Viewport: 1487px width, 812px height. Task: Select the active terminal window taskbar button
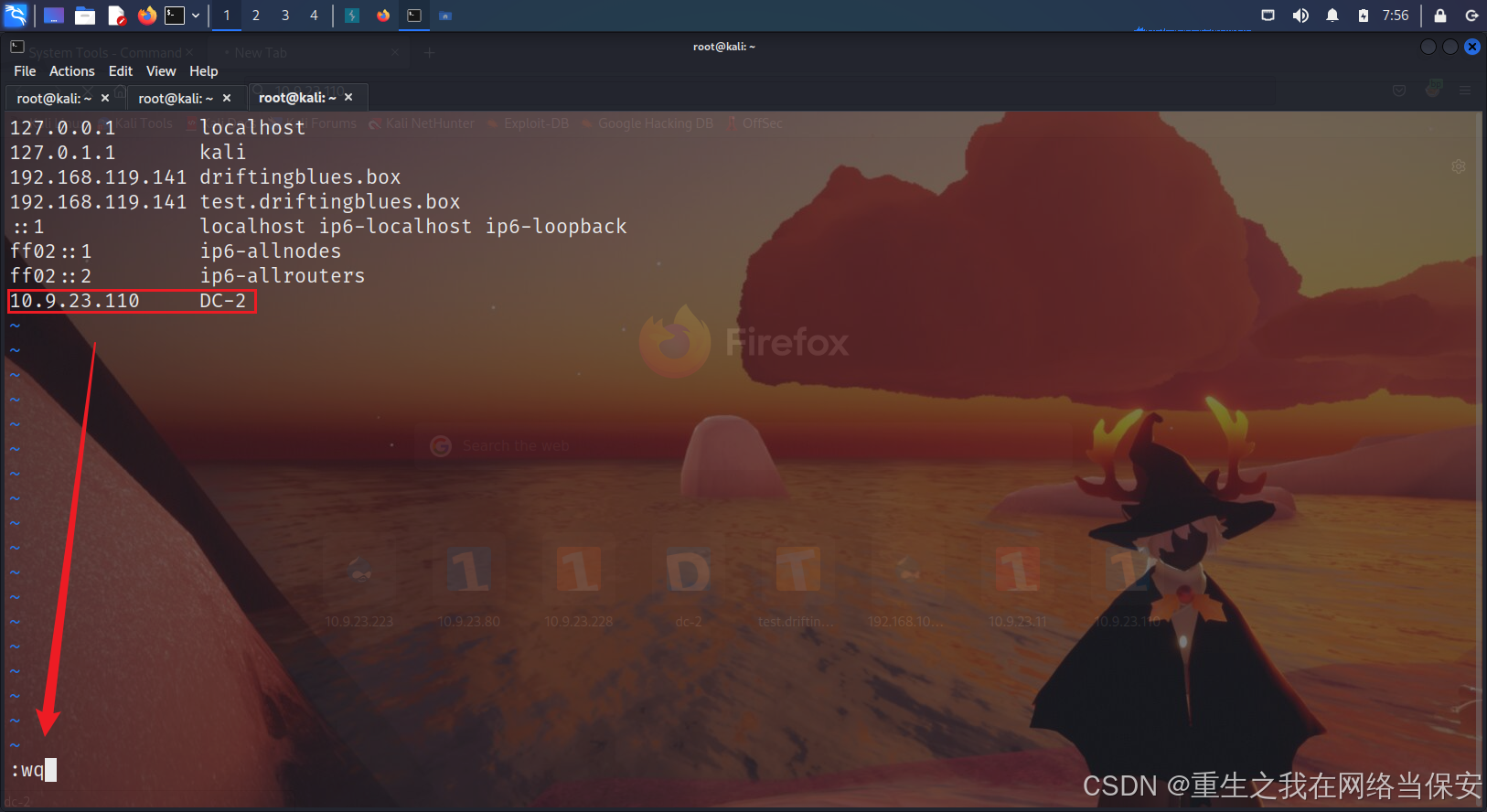pyautogui.click(x=414, y=16)
